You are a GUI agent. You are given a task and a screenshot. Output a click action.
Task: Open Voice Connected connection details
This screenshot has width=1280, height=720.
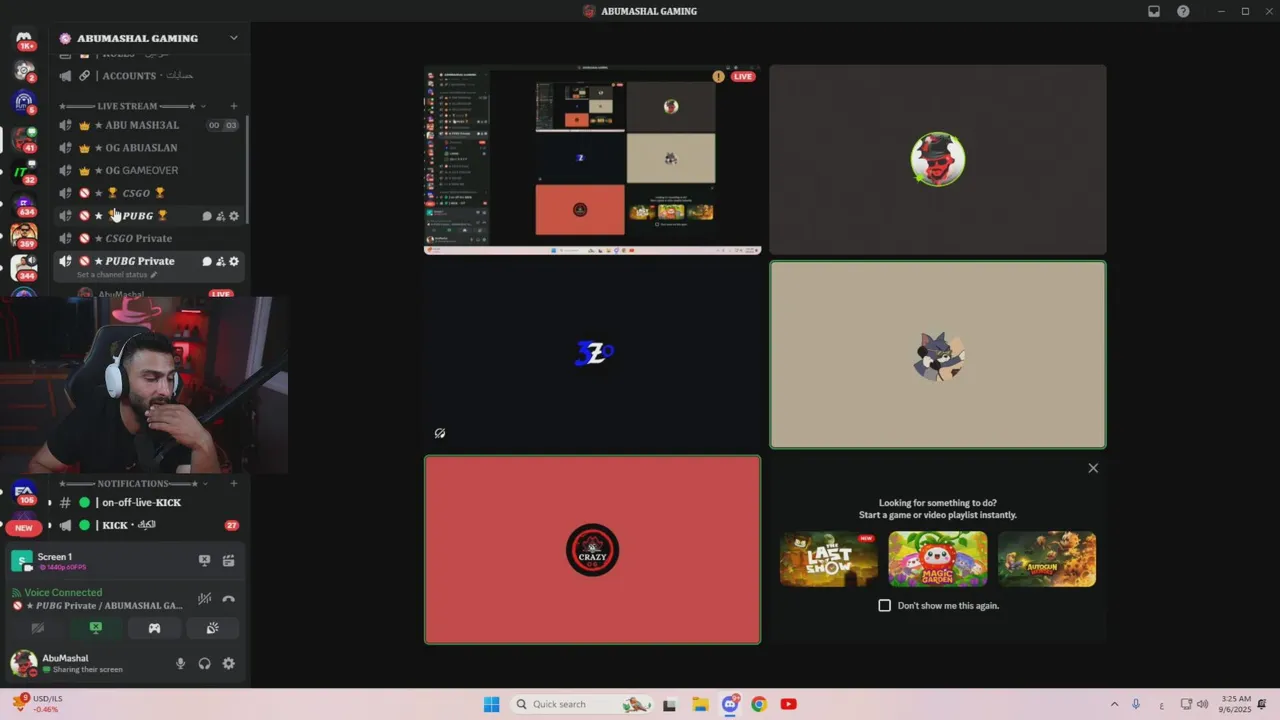(63, 593)
